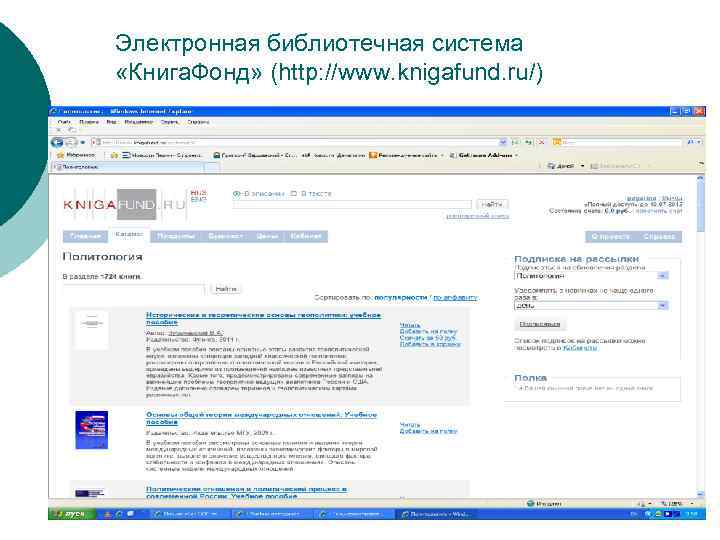
Task: Click the 'пополнить счет' link
Action: click(658, 211)
